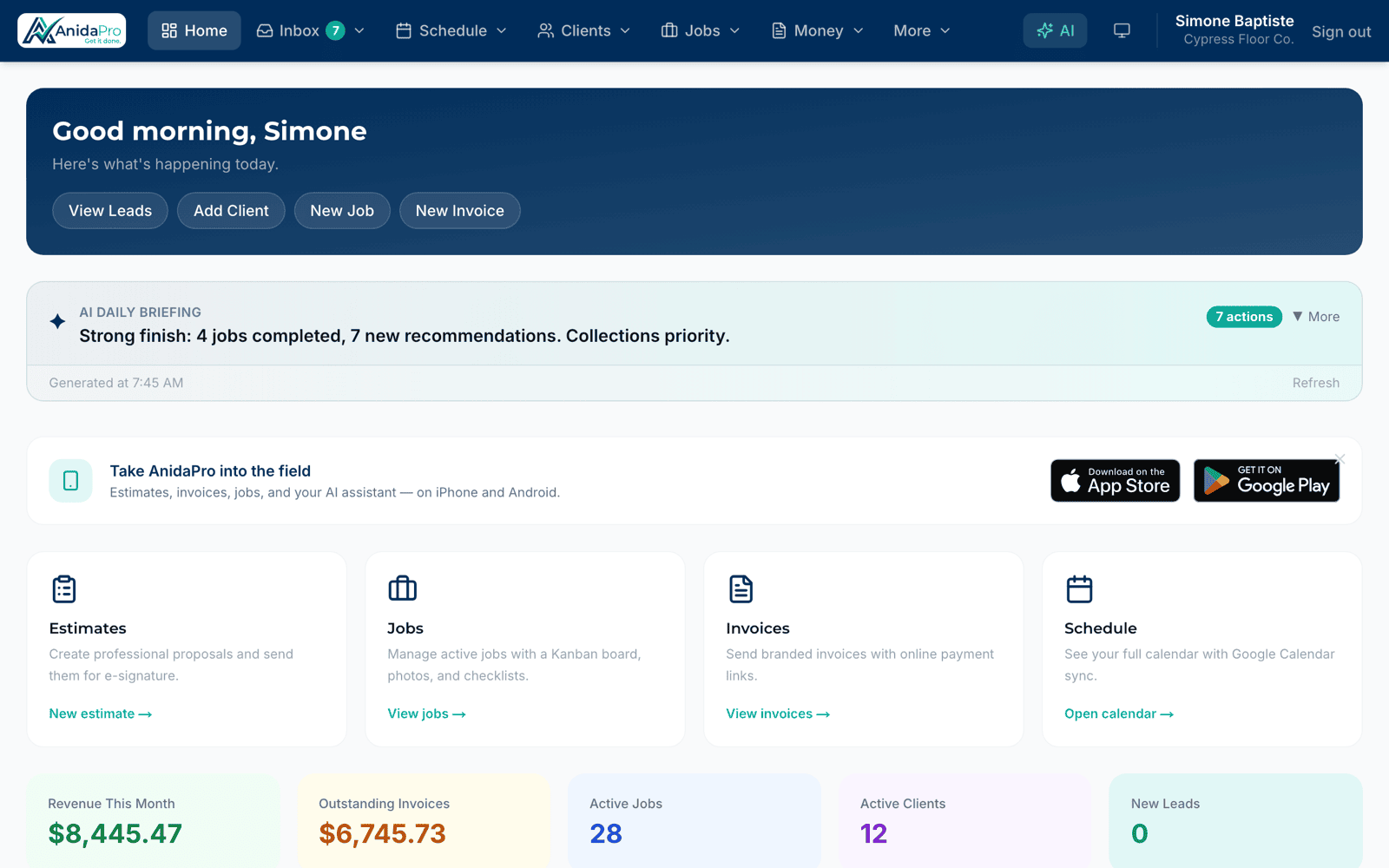Open Simone Baptiste profile name

tap(1234, 21)
